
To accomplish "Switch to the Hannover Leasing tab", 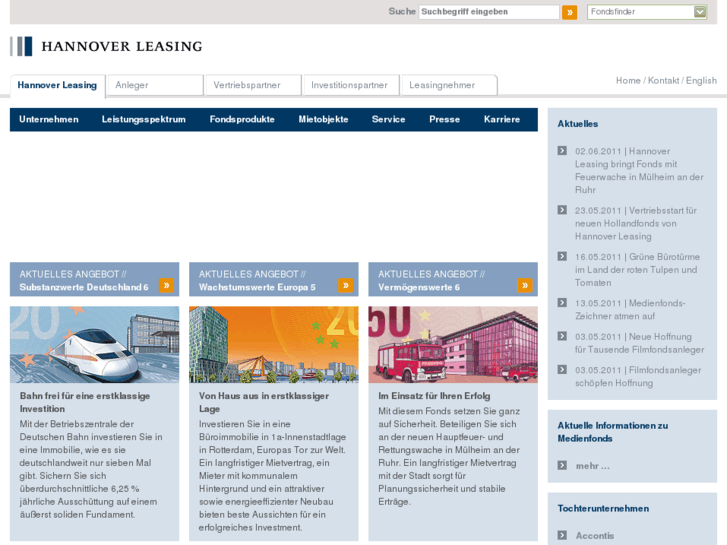I will coord(57,85).
